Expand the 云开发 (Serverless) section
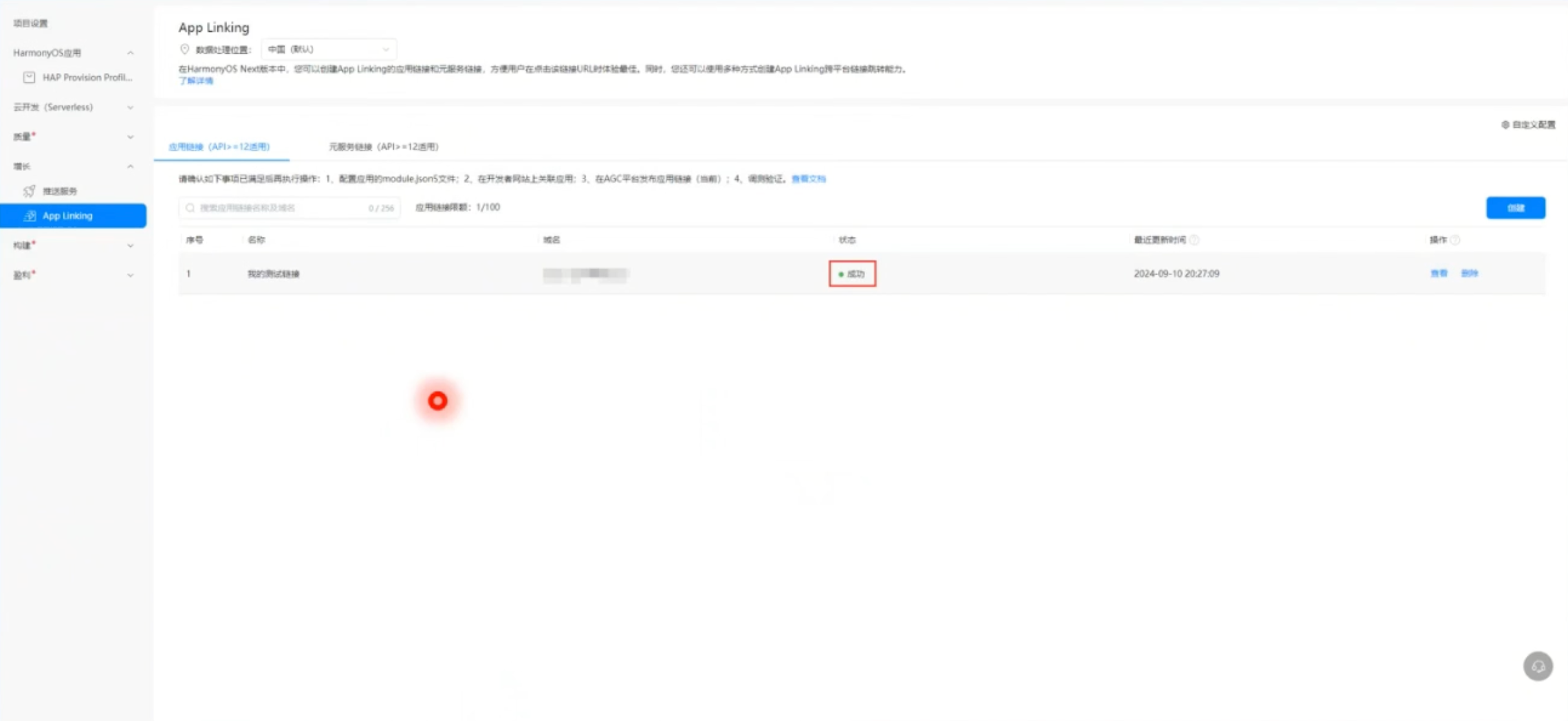 pyautogui.click(x=131, y=107)
